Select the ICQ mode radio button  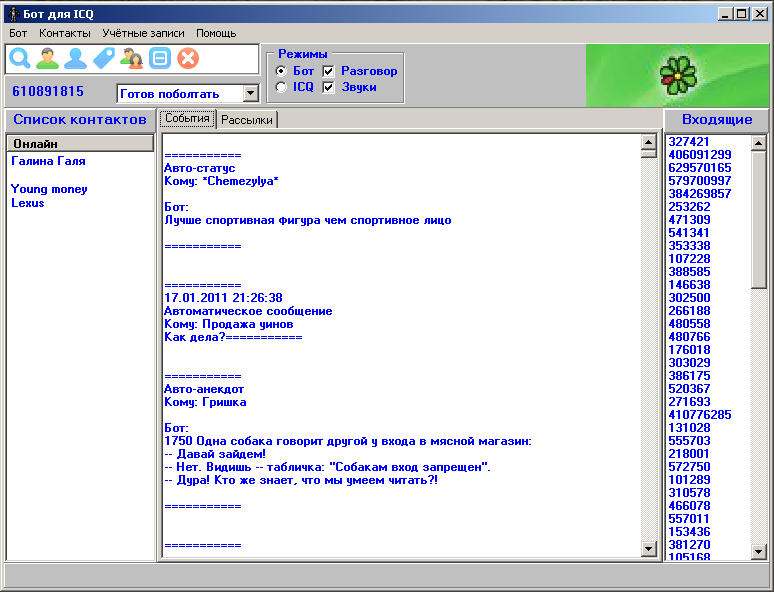point(281,87)
